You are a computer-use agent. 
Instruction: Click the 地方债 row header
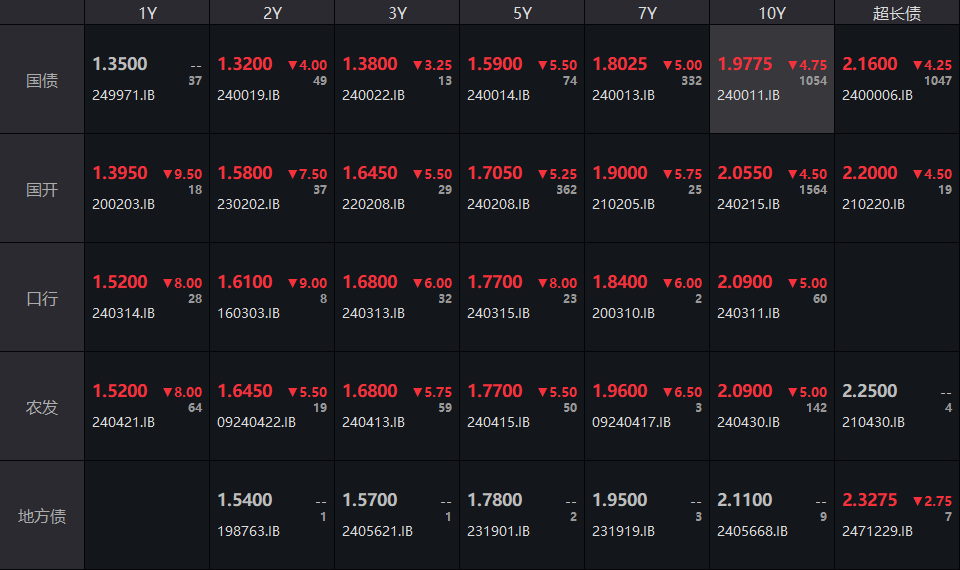click(x=42, y=516)
